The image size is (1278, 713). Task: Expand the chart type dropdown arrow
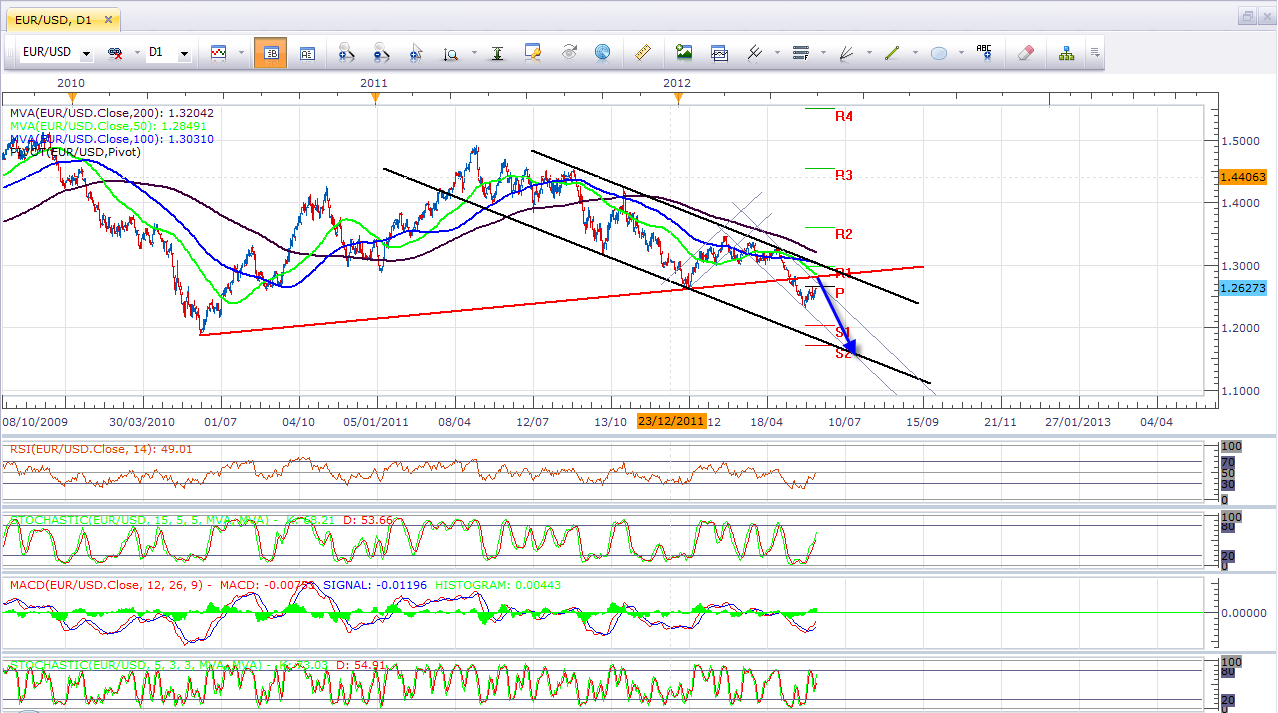[x=241, y=53]
